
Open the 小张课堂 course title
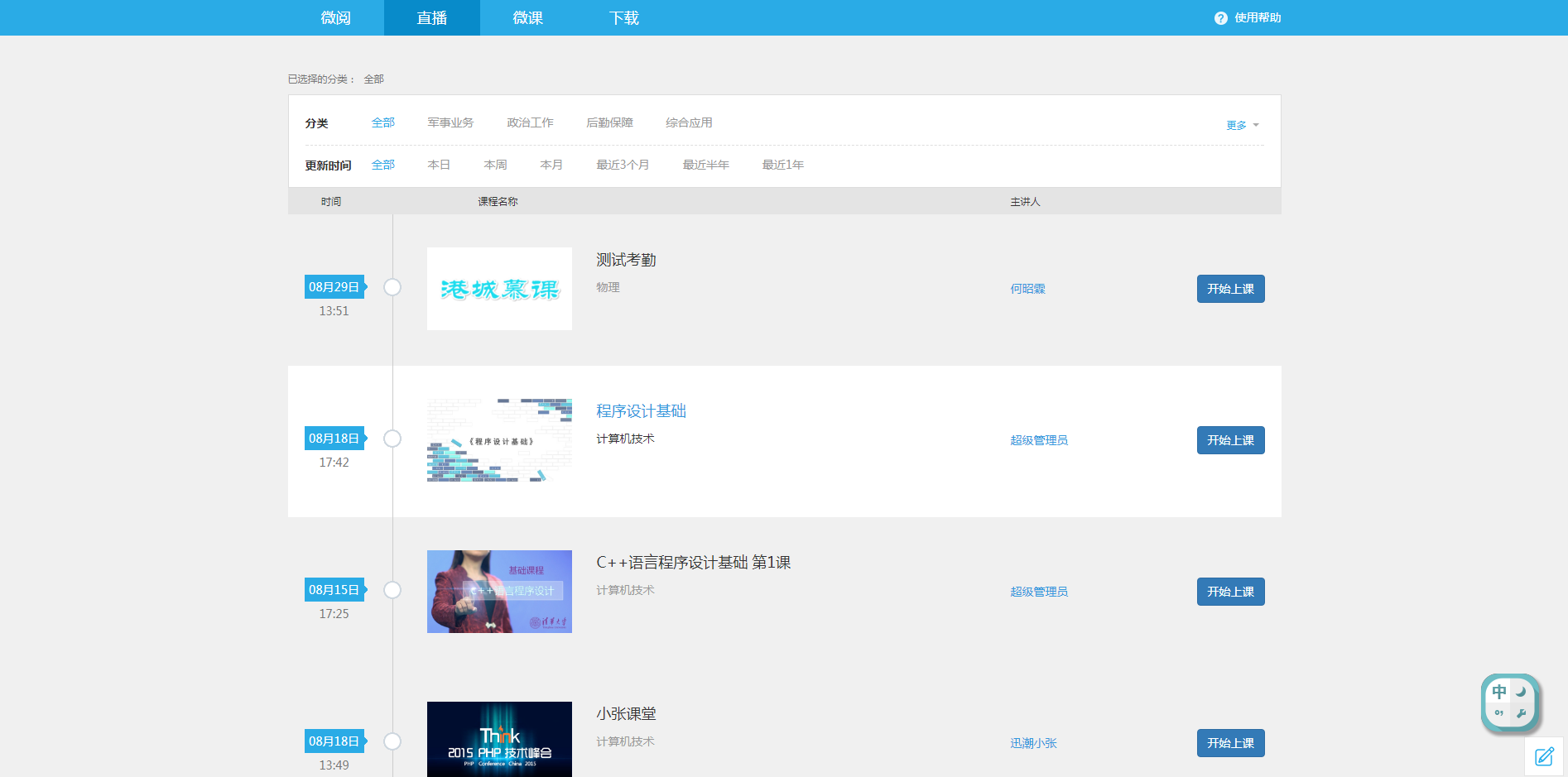626,714
